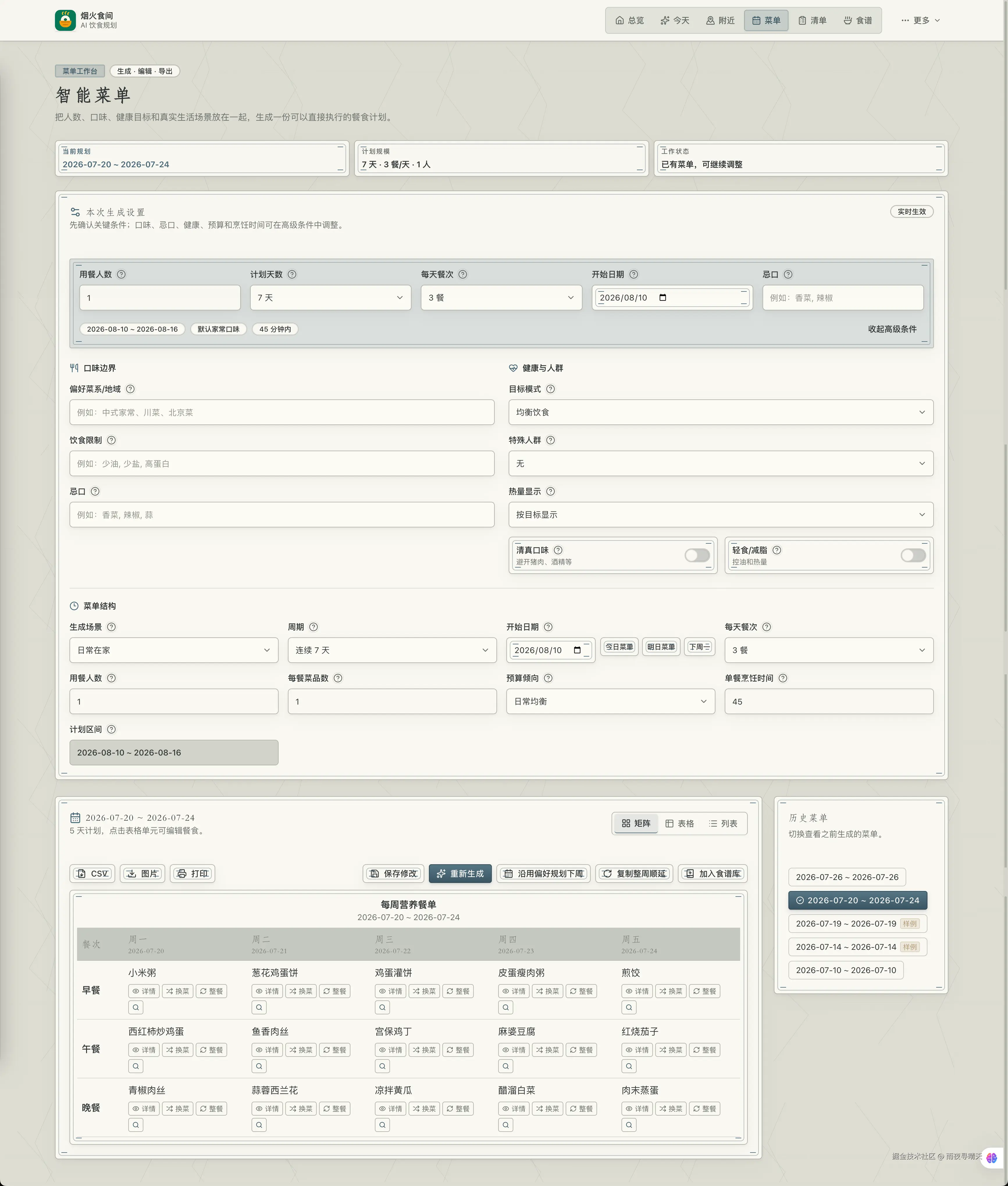View 详情 for 凉拌黄瓜
This screenshot has width=1008, height=1186.
tap(391, 1109)
